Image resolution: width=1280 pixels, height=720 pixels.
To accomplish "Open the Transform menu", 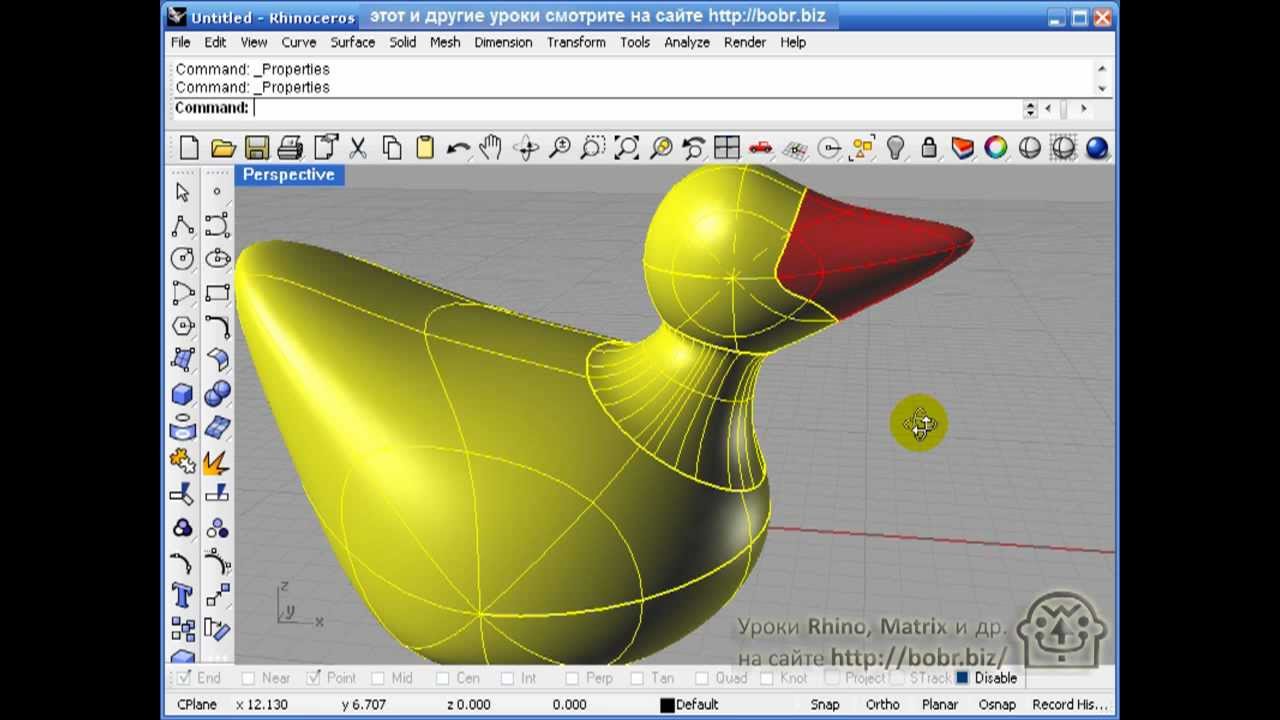I will (x=576, y=42).
